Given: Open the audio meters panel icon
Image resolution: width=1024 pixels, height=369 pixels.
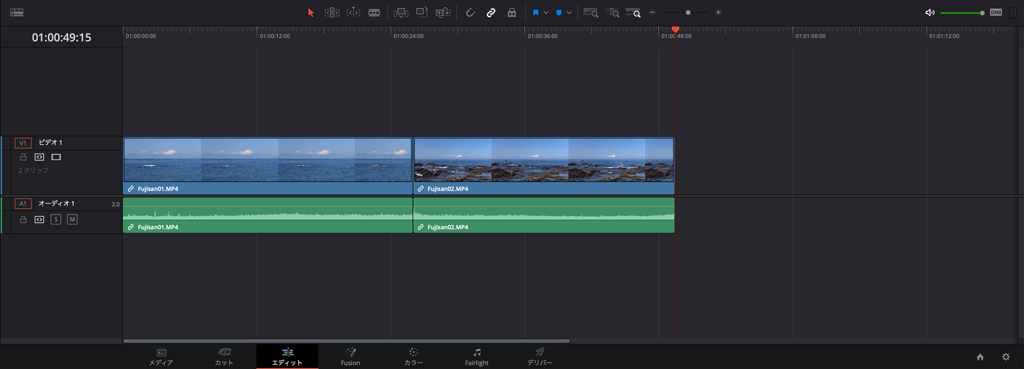Looking at the screenshot, I should 1014,12.
